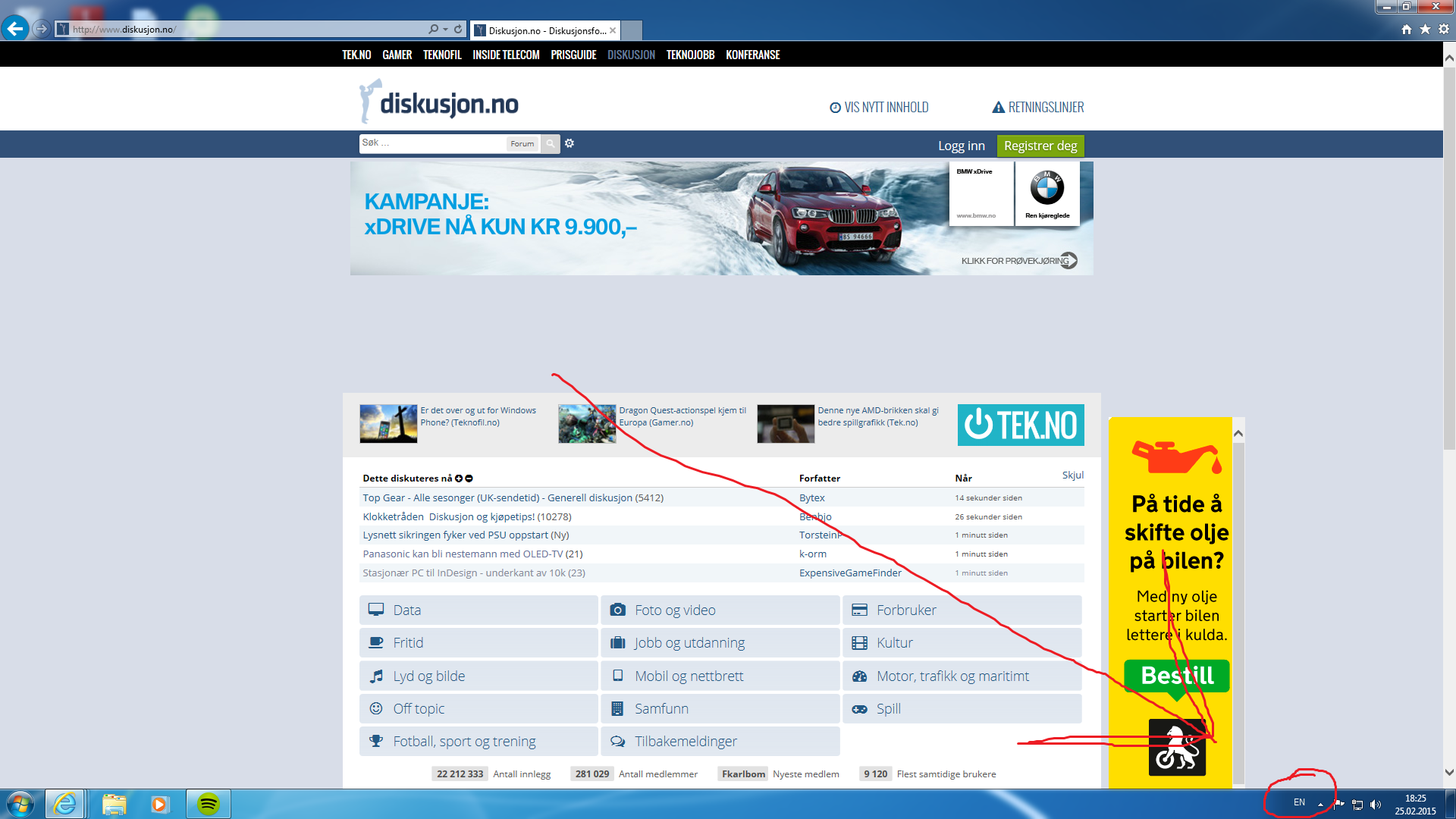Click the EN language indicator in tray
This screenshot has height=819, width=1456.
click(x=1299, y=802)
